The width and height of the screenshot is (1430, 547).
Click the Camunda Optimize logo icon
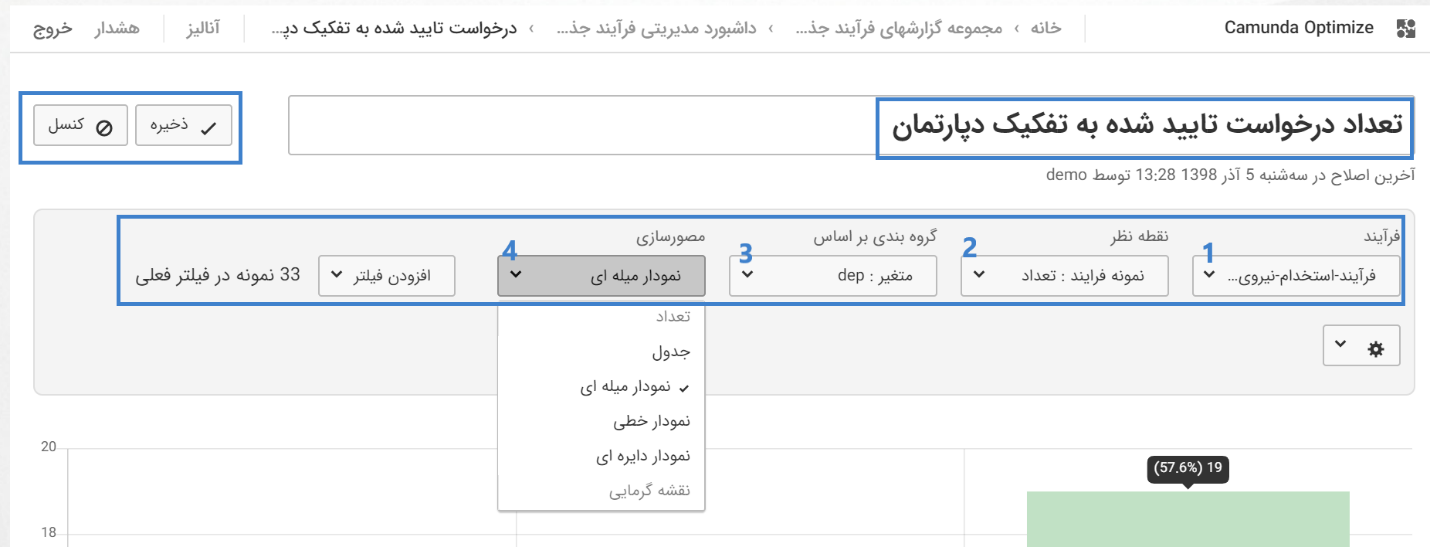1405,28
